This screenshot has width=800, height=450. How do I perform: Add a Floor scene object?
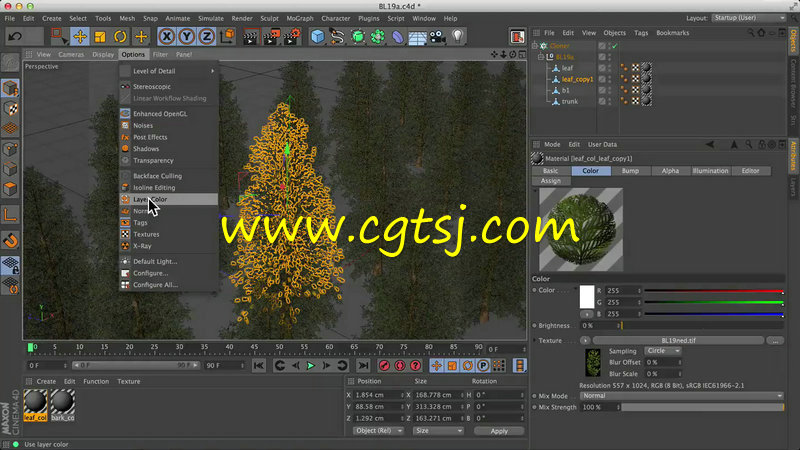[417, 37]
